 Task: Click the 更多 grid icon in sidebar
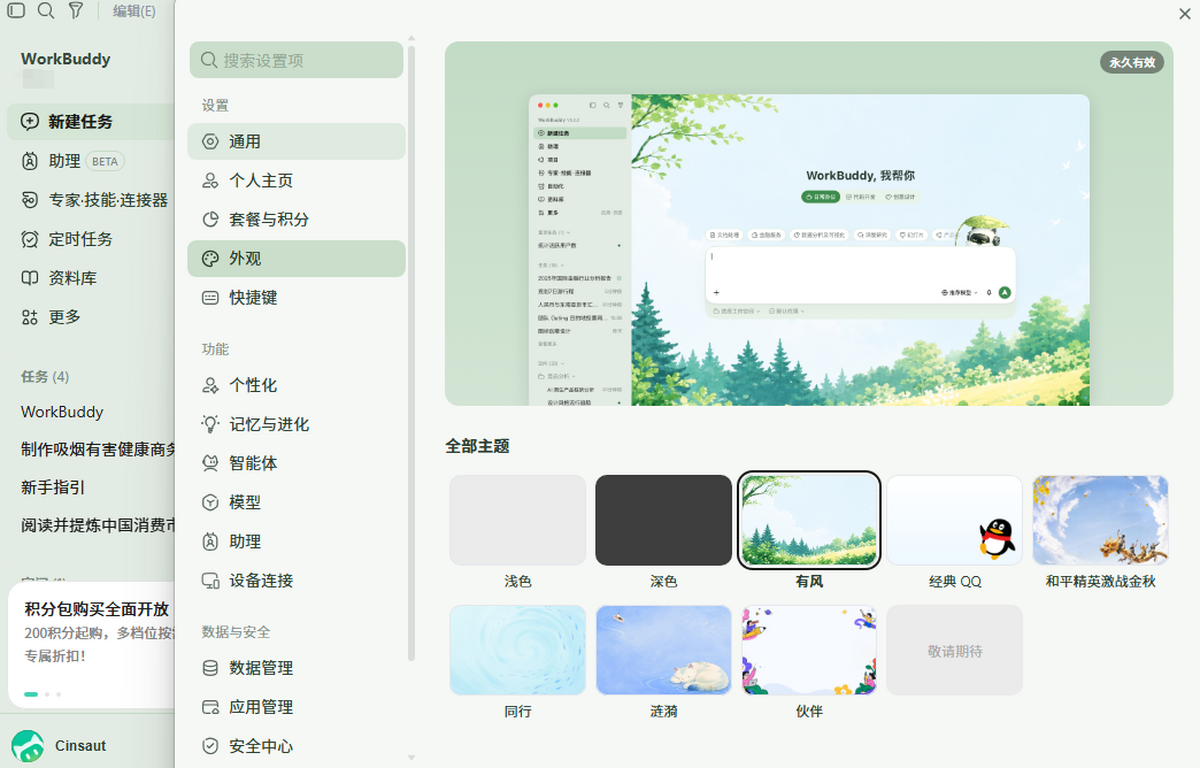30,317
